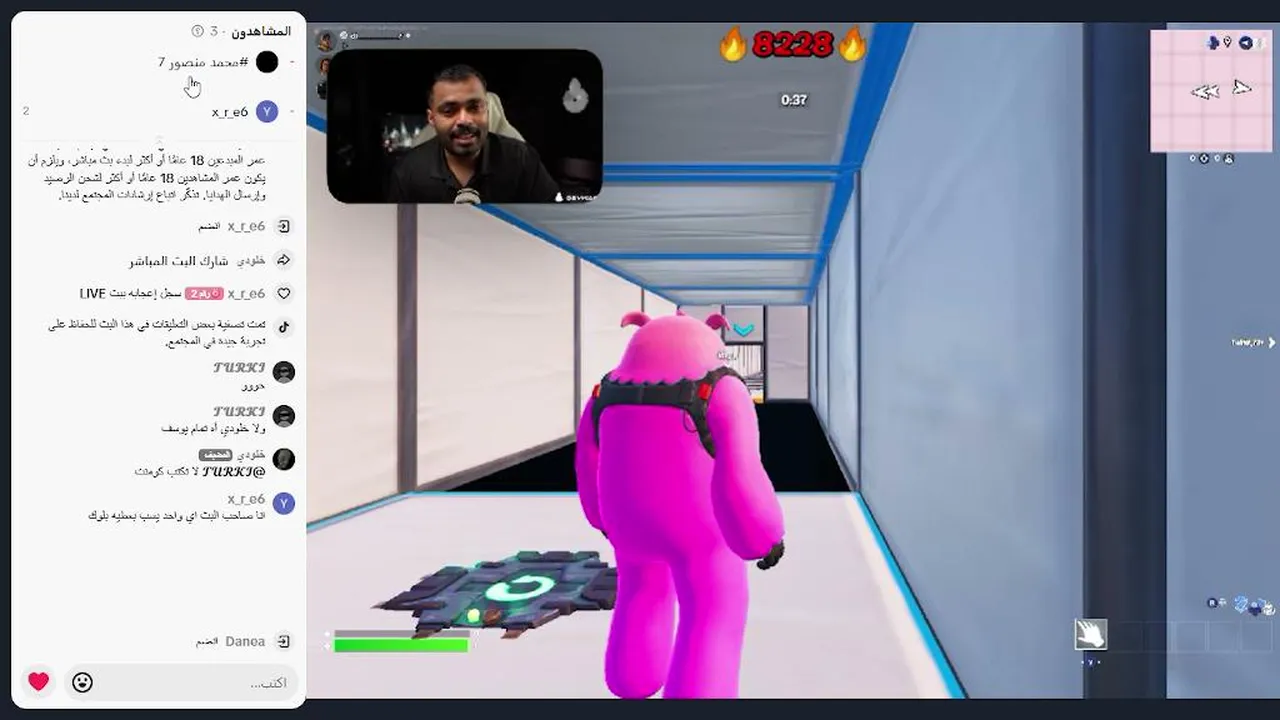Click the join icon beside x_r_e6 joined notice

(284, 227)
